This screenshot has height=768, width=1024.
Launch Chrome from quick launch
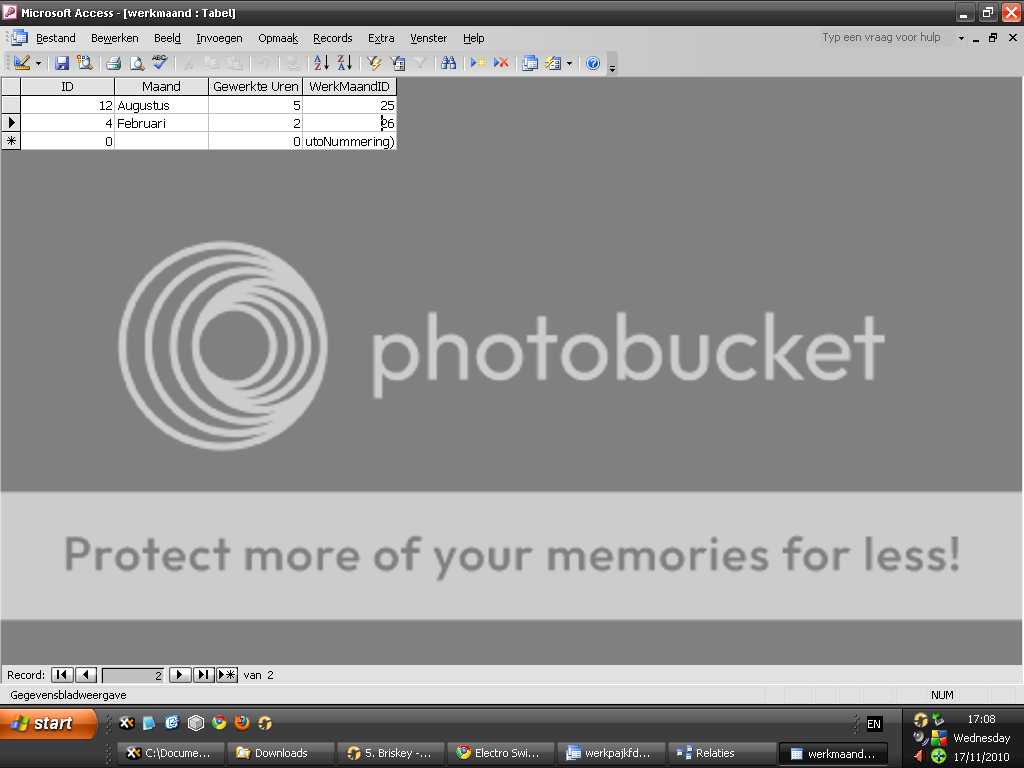click(x=219, y=722)
